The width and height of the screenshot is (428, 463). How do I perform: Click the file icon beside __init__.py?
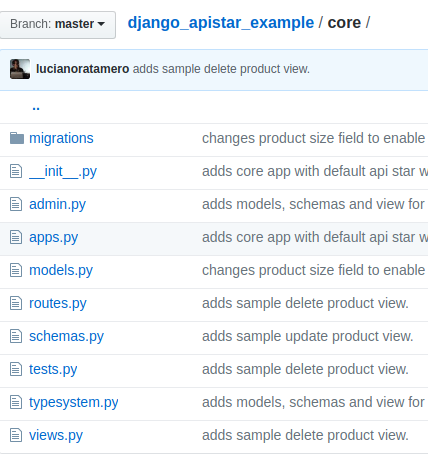click(x=16, y=171)
